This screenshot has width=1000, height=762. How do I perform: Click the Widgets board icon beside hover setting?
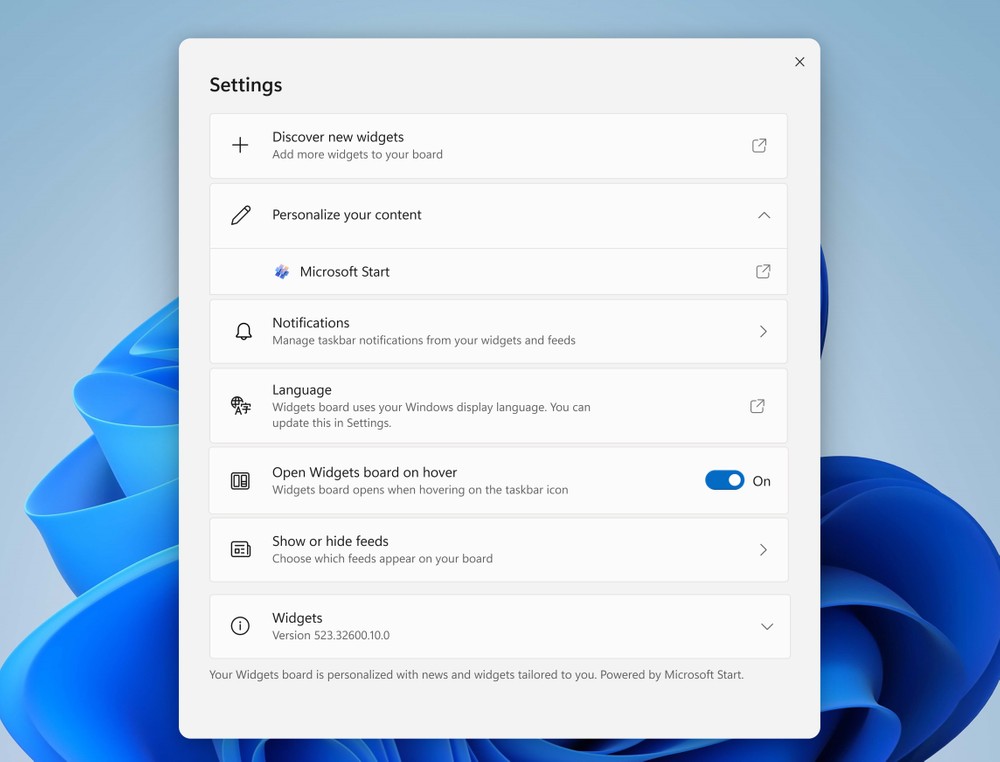[x=240, y=481]
